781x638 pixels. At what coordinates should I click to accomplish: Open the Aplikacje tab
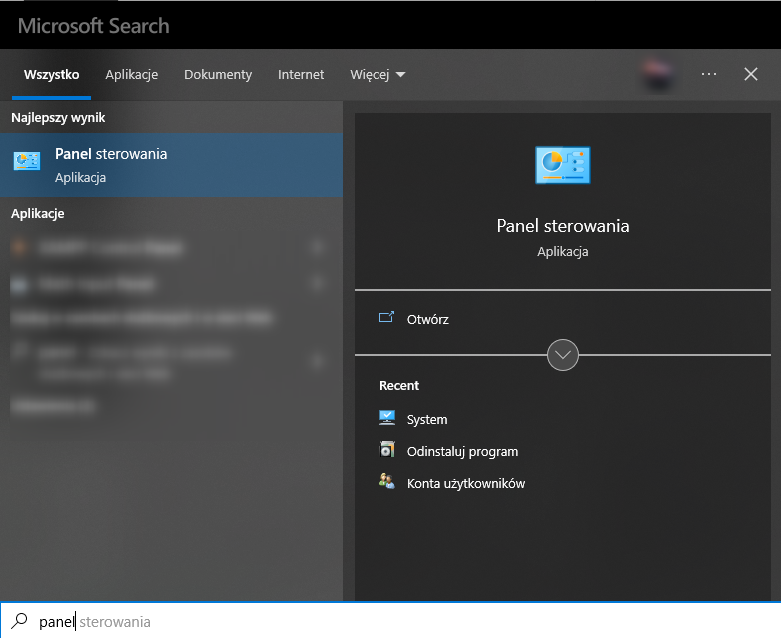pyautogui.click(x=131, y=75)
